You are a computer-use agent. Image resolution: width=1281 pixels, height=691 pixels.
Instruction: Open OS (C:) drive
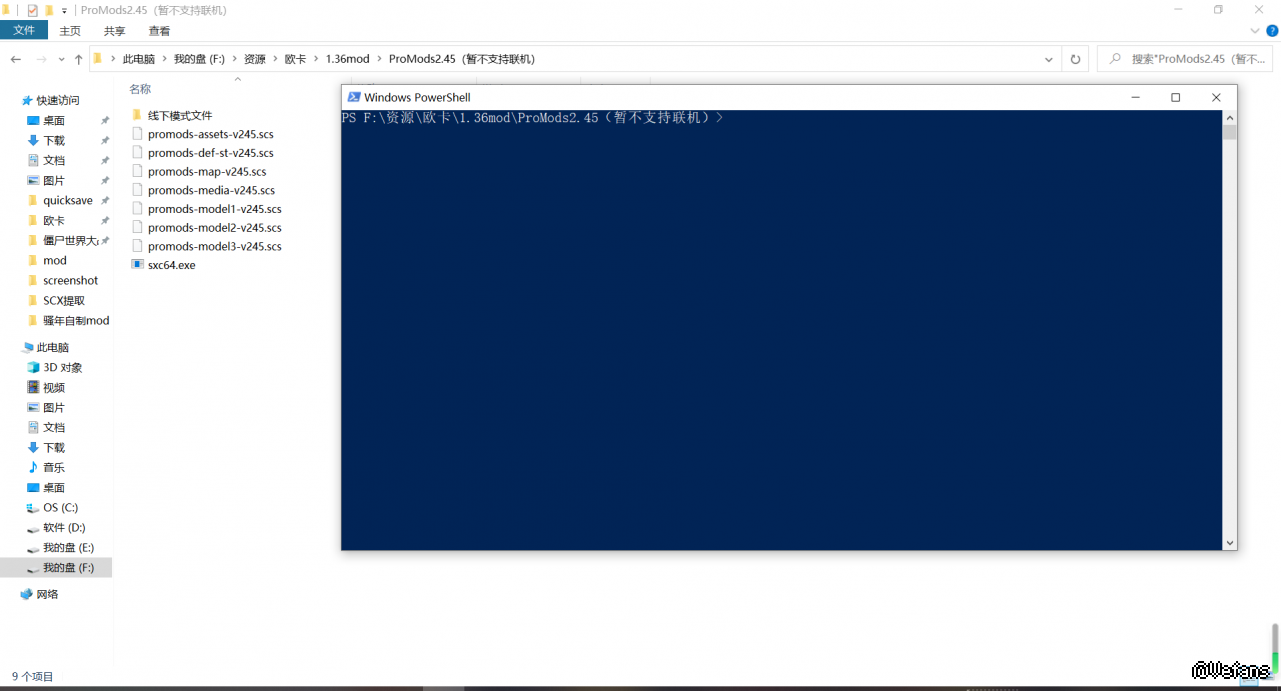(60, 507)
